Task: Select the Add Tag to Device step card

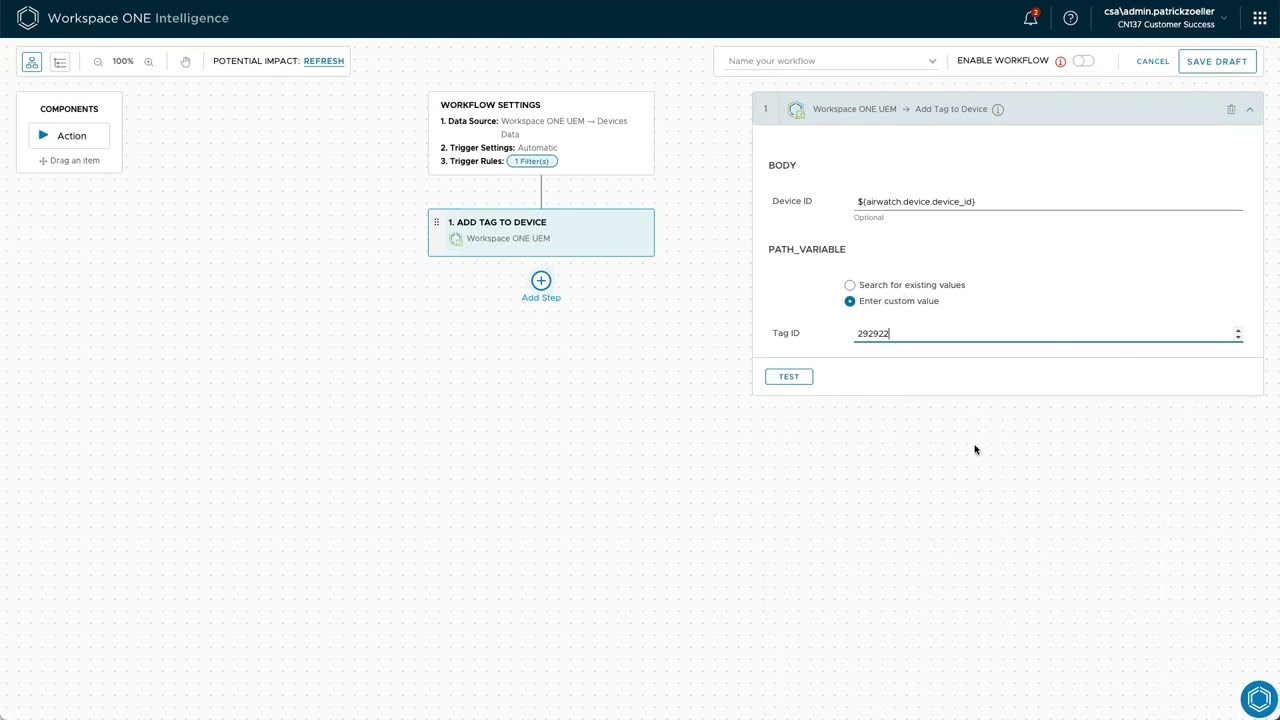Action: click(x=541, y=232)
